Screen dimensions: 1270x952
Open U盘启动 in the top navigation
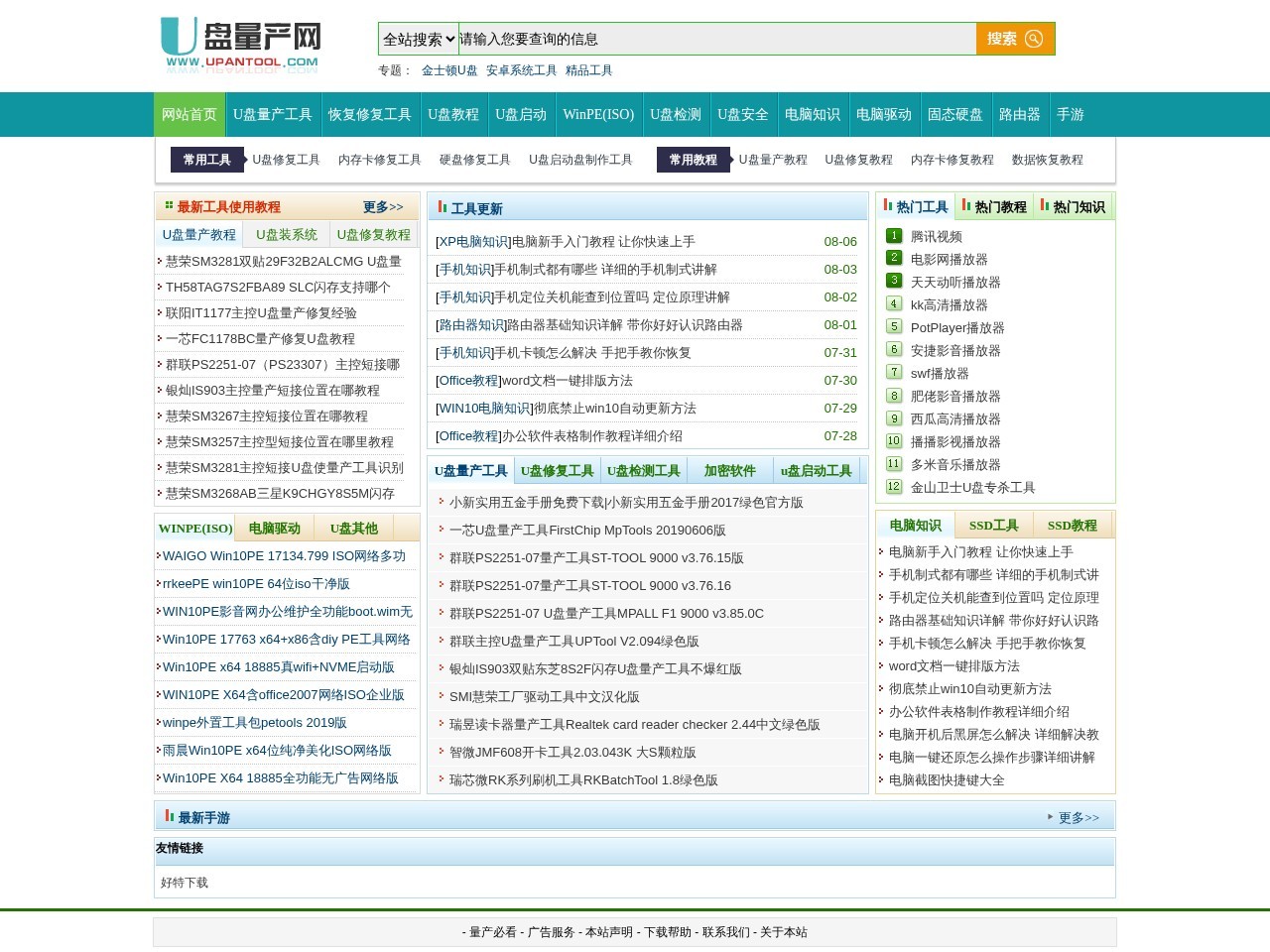click(x=521, y=114)
